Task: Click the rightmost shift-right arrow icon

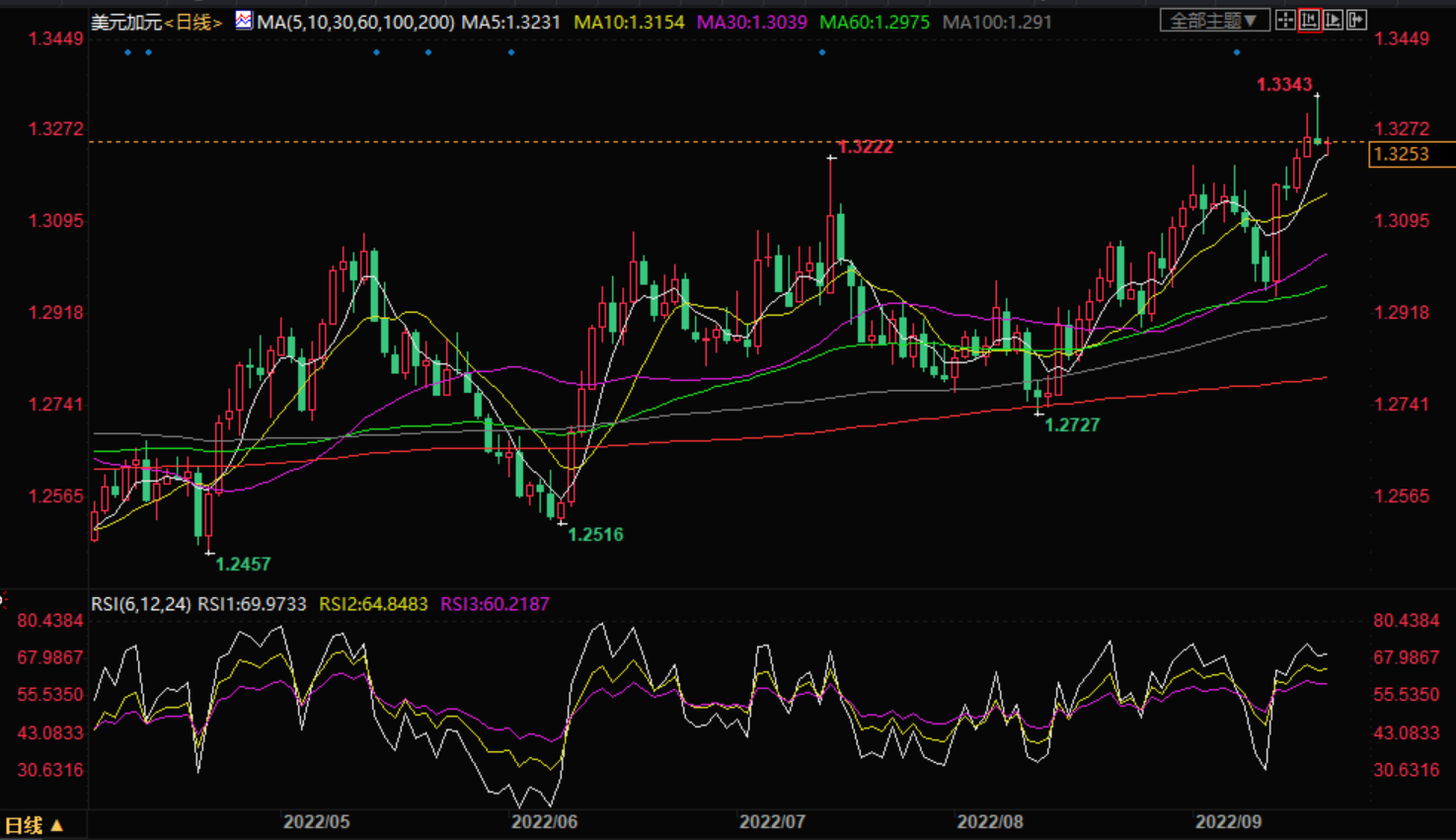Action: pyautogui.click(x=1357, y=20)
